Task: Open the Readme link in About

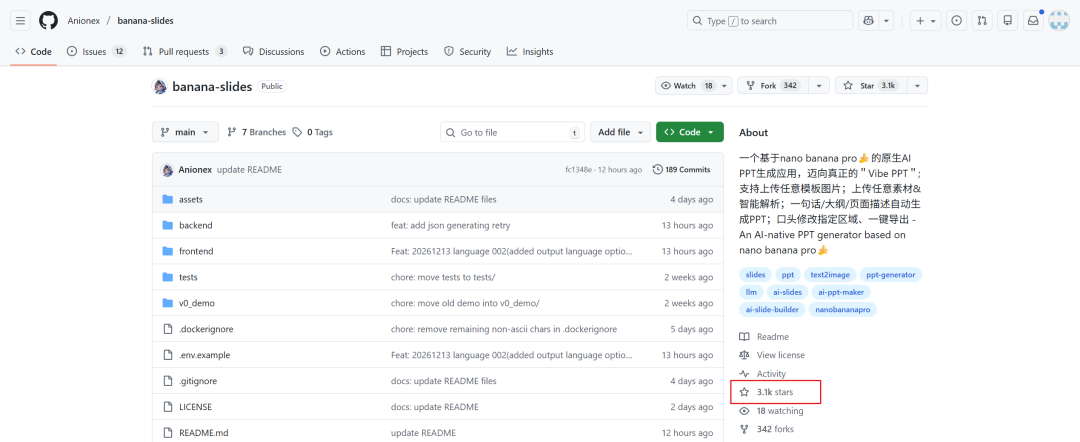Action: click(765, 337)
